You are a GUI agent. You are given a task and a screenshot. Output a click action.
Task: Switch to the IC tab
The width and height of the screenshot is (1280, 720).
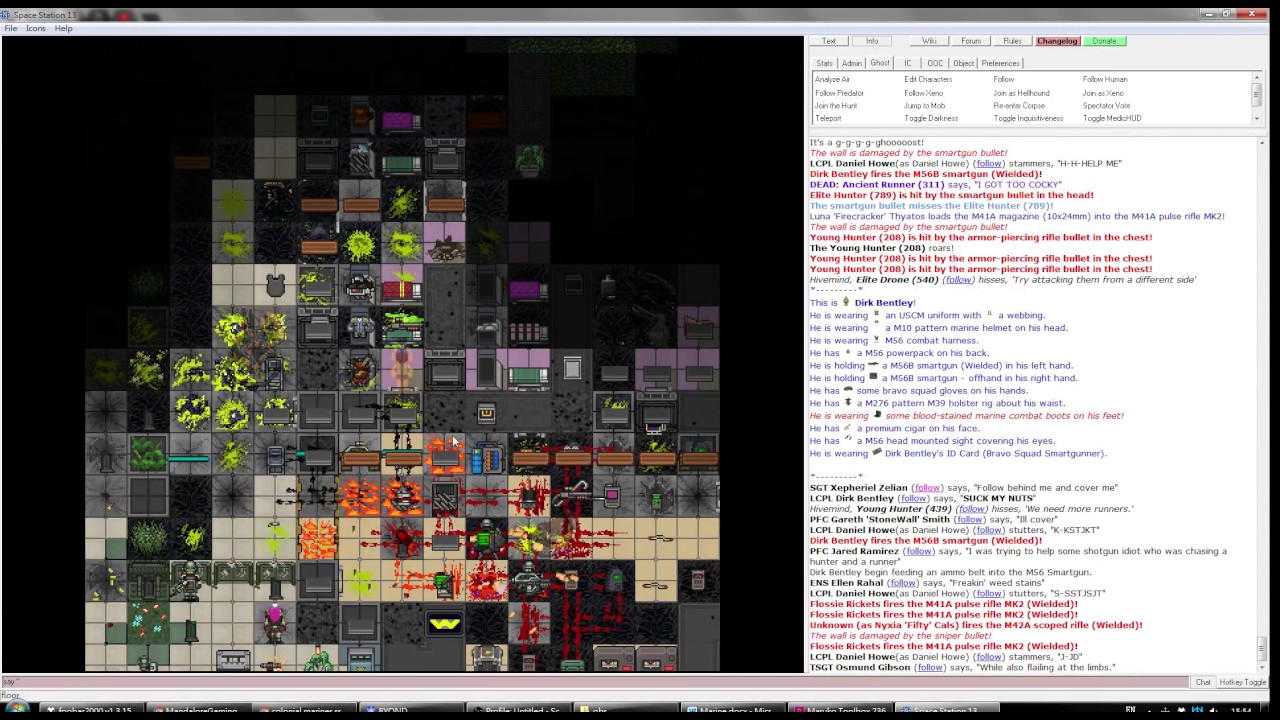click(908, 63)
